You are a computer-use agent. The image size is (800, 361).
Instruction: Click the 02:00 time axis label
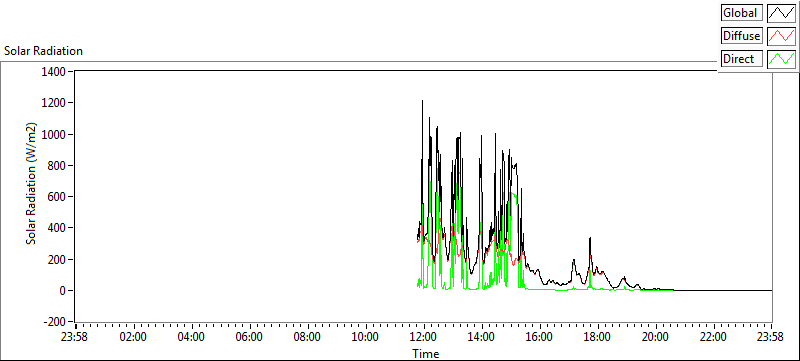coord(134,337)
